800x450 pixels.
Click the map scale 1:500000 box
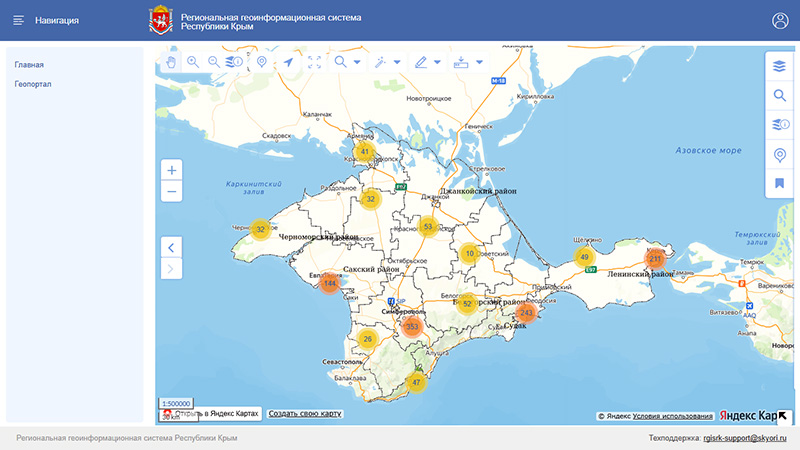tap(176, 404)
